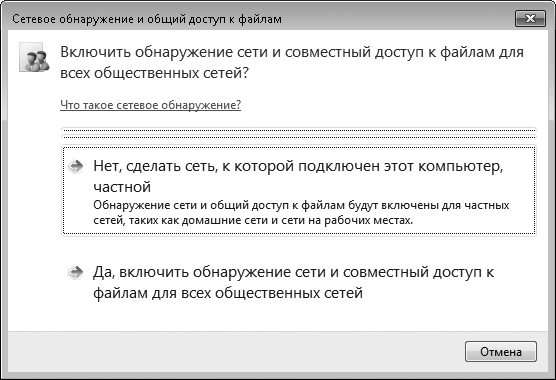Click gray footer area left of "Отмена"
556x380 pixels.
234,352
